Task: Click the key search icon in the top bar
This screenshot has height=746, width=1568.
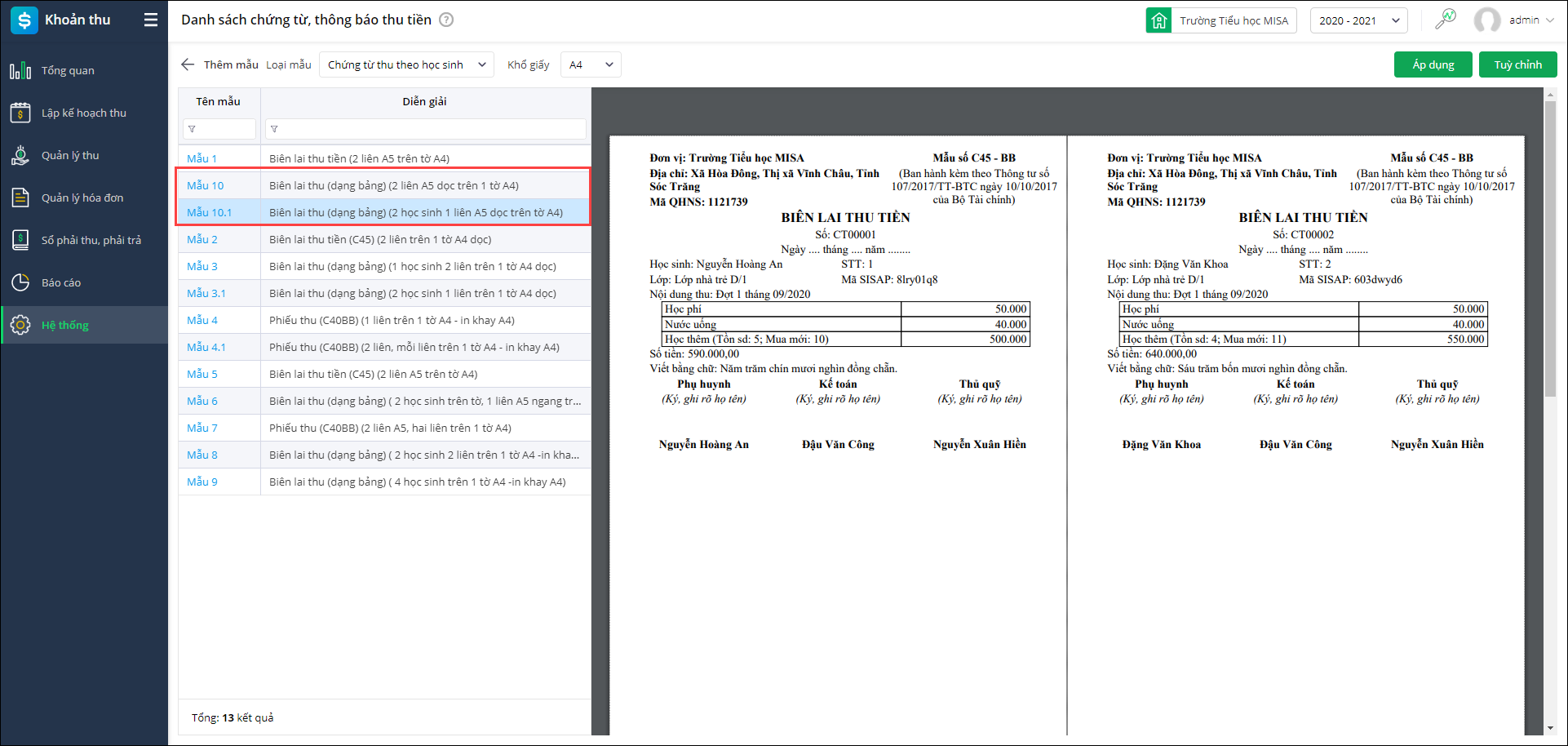Action: click(1445, 20)
